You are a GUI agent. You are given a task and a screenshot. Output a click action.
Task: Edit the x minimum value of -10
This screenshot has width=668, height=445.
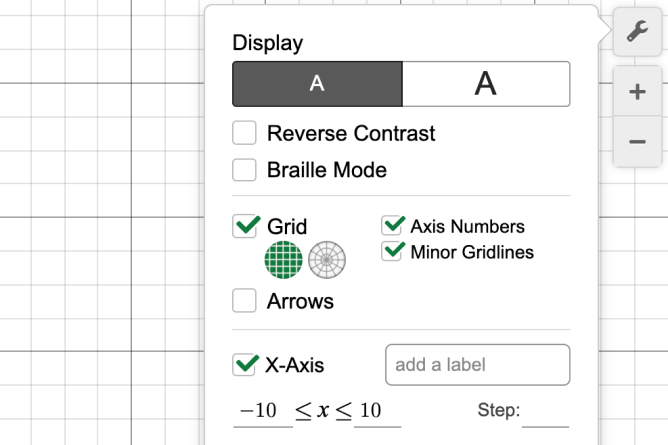tap(258, 411)
